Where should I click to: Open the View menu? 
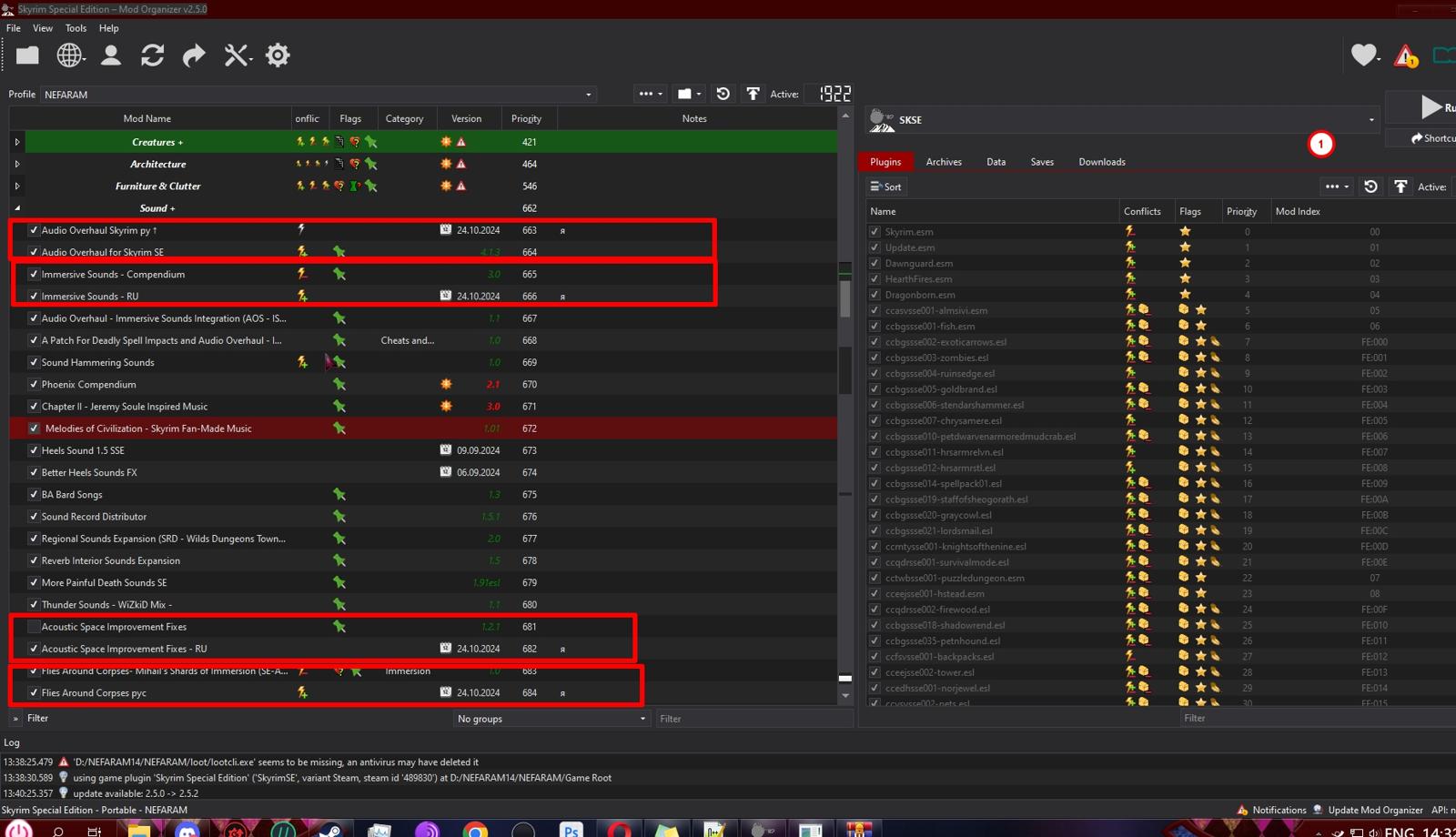43,28
